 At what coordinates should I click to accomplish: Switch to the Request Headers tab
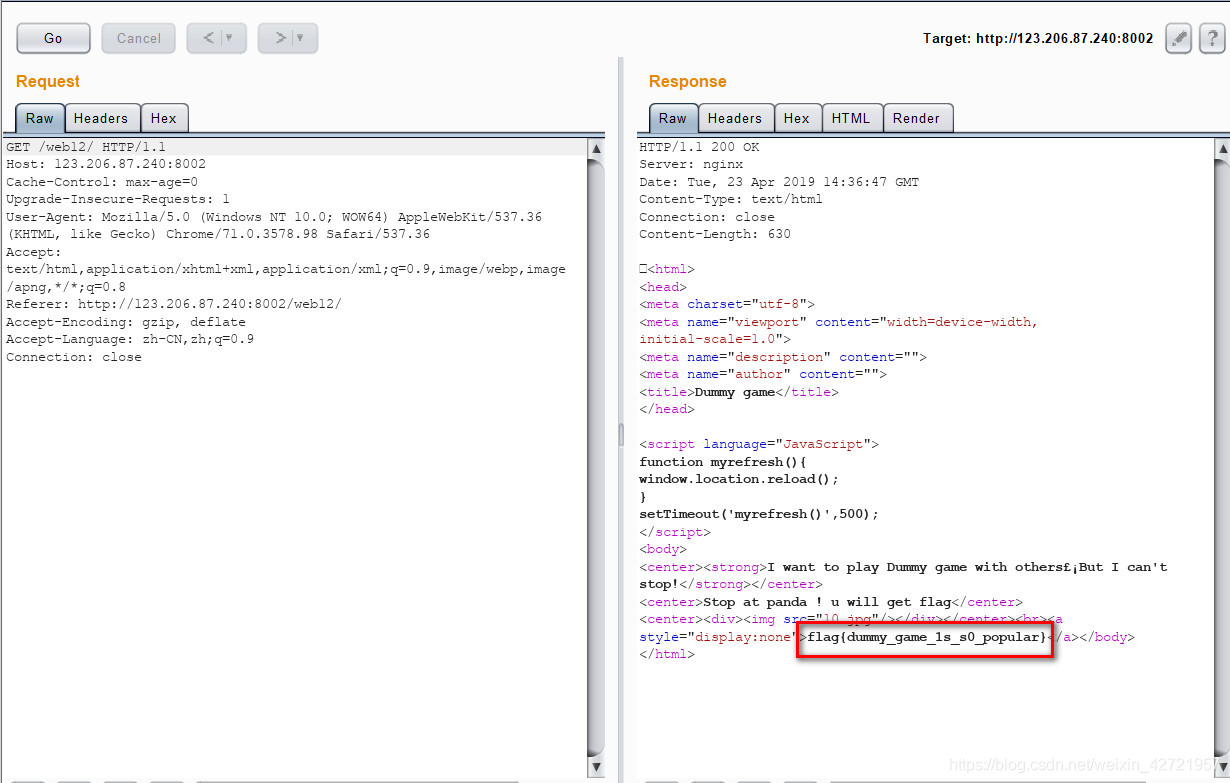point(101,118)
